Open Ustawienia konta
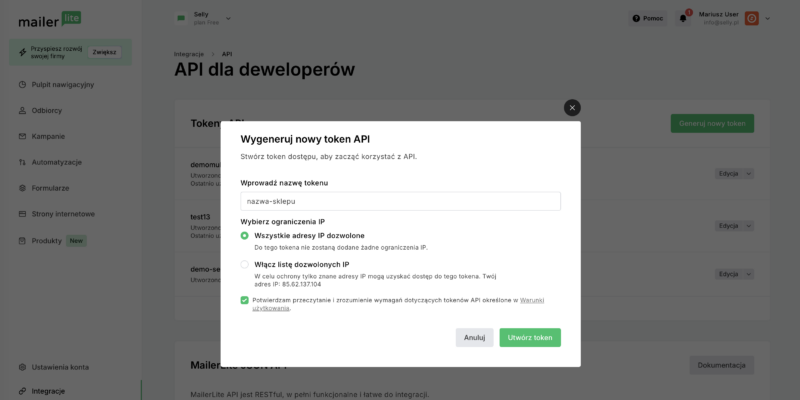800x400 pixels. click(60, 367)
